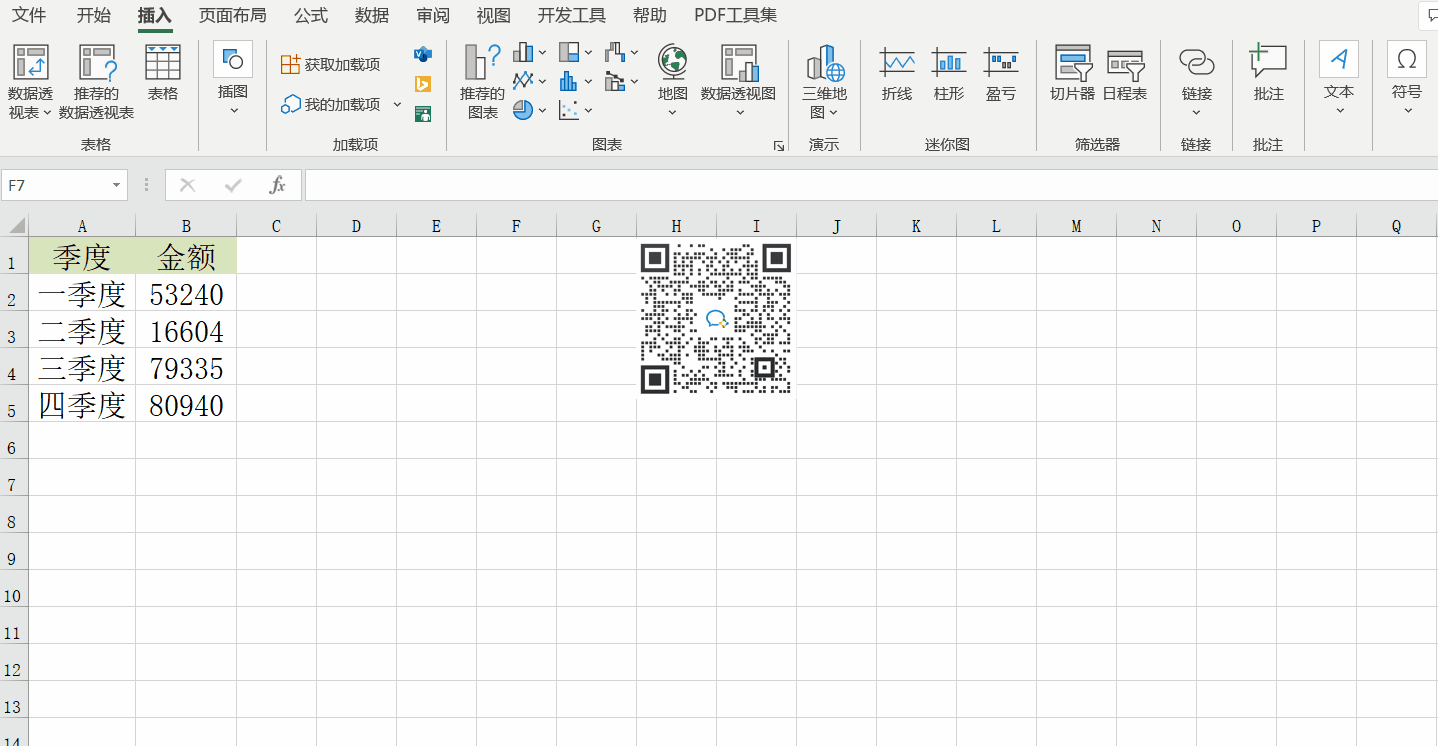
Task: Insert a 盈亏 (win/loss) sparkline
Action: click(x=1001, y=74)
